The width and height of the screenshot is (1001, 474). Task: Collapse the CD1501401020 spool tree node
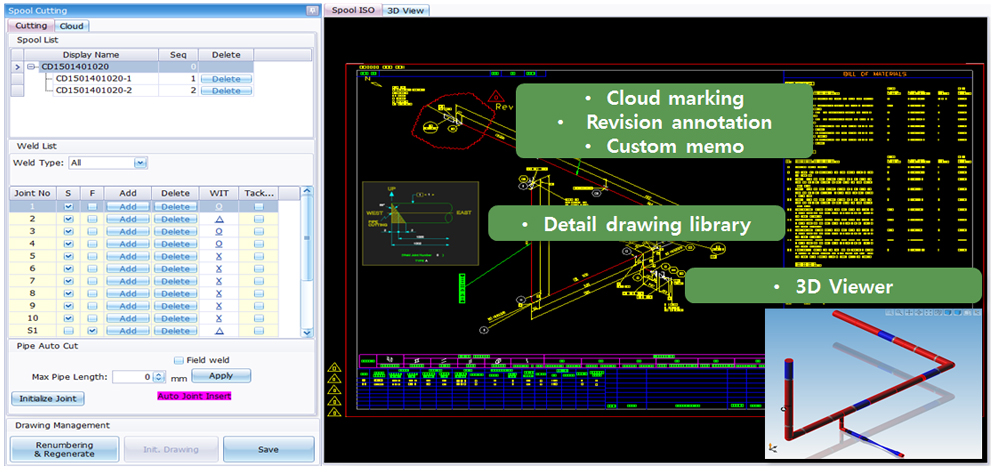(32, 67)
